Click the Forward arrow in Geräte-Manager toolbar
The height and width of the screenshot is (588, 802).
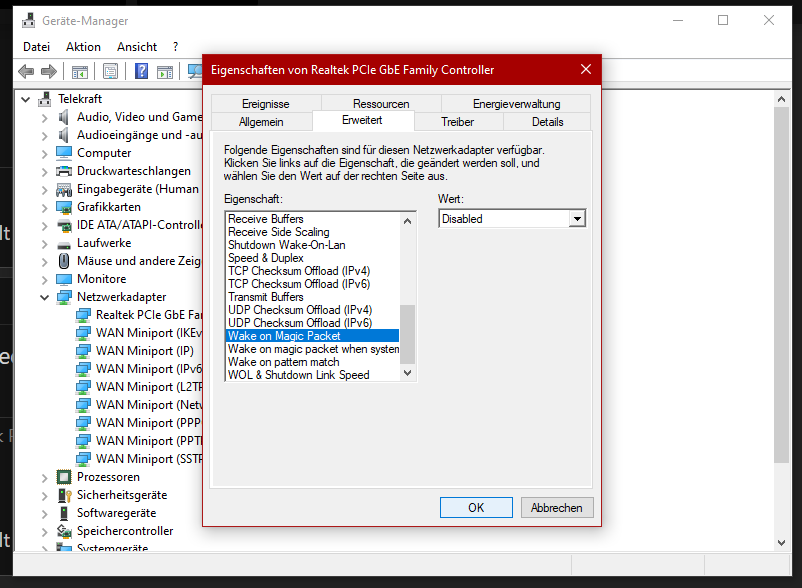[x=49, y=72]
